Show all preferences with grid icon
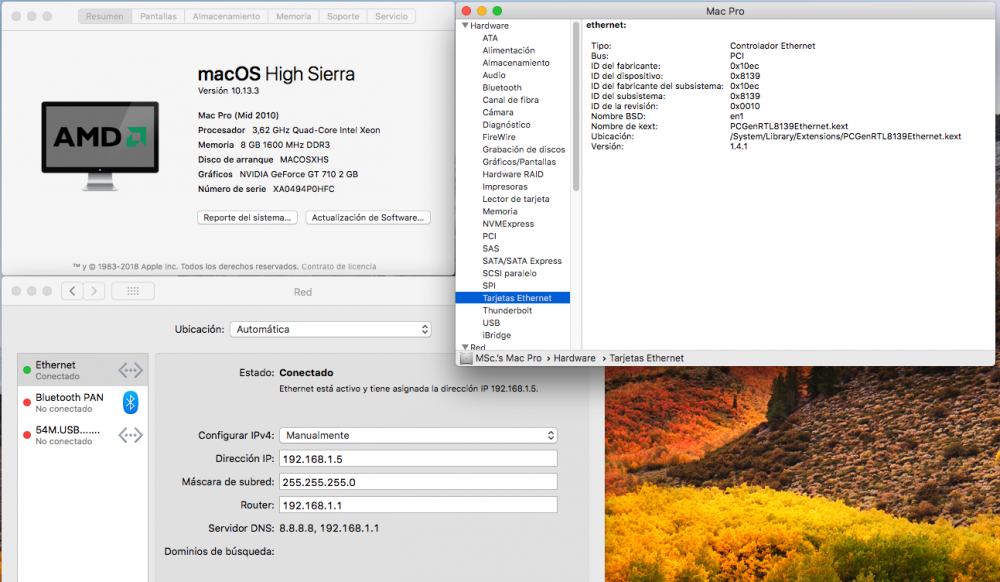 point(133,291)
